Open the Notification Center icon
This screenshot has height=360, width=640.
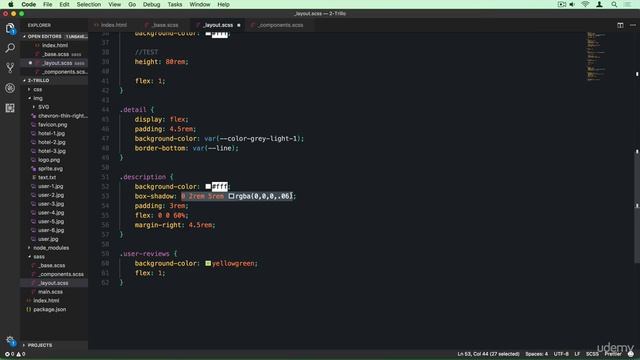tap(628, 4)
